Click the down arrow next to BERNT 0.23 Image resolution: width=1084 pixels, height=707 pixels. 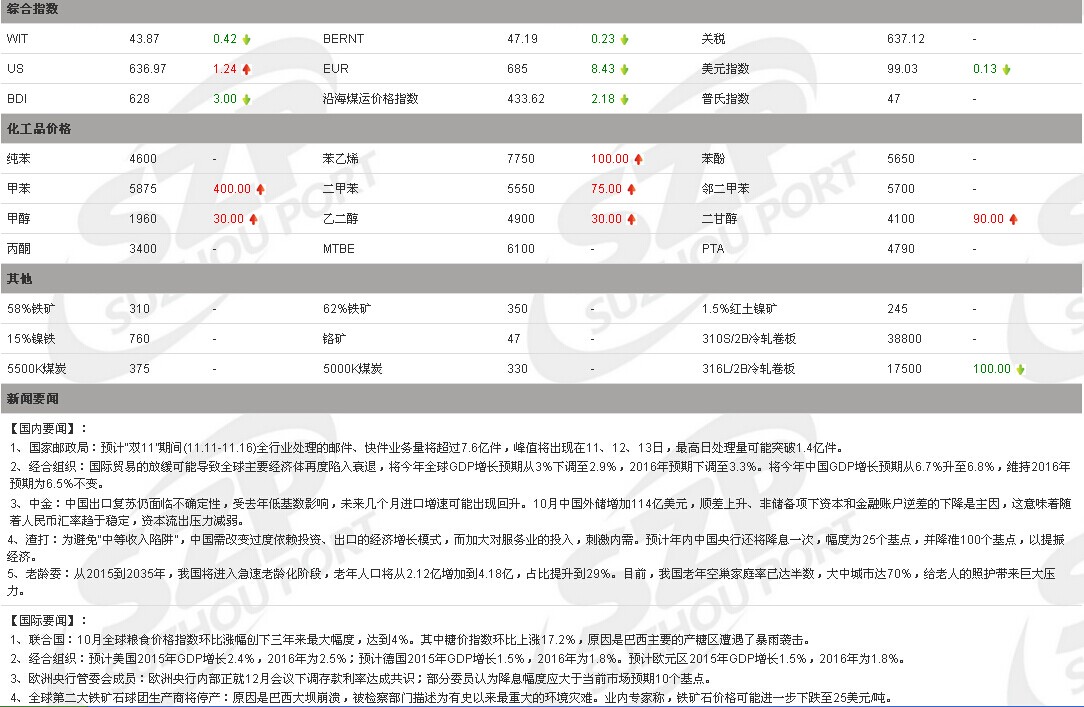(624, 39)
